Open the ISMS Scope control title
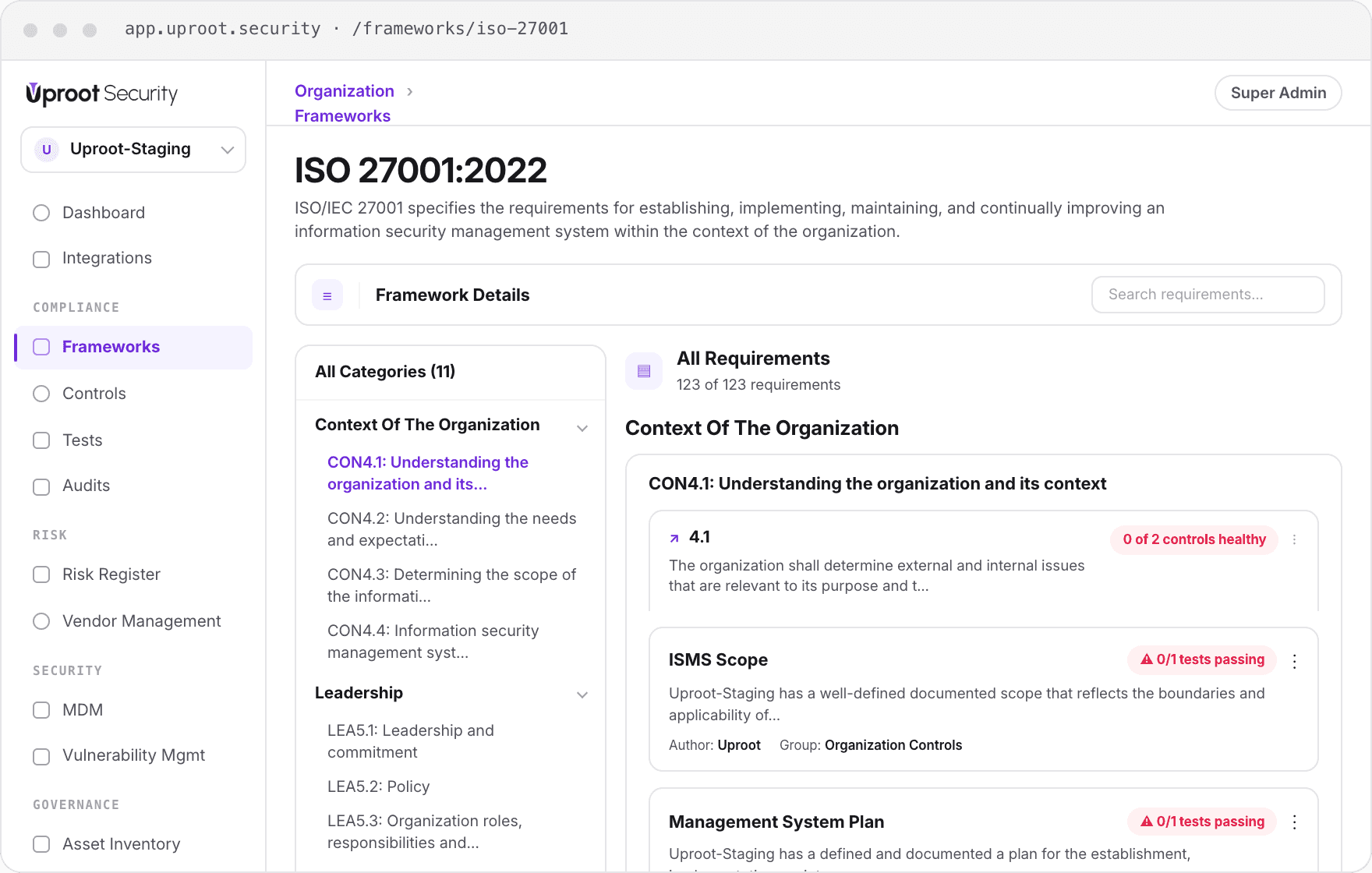Screen dimensions: 1372x873 coord(718,660)
